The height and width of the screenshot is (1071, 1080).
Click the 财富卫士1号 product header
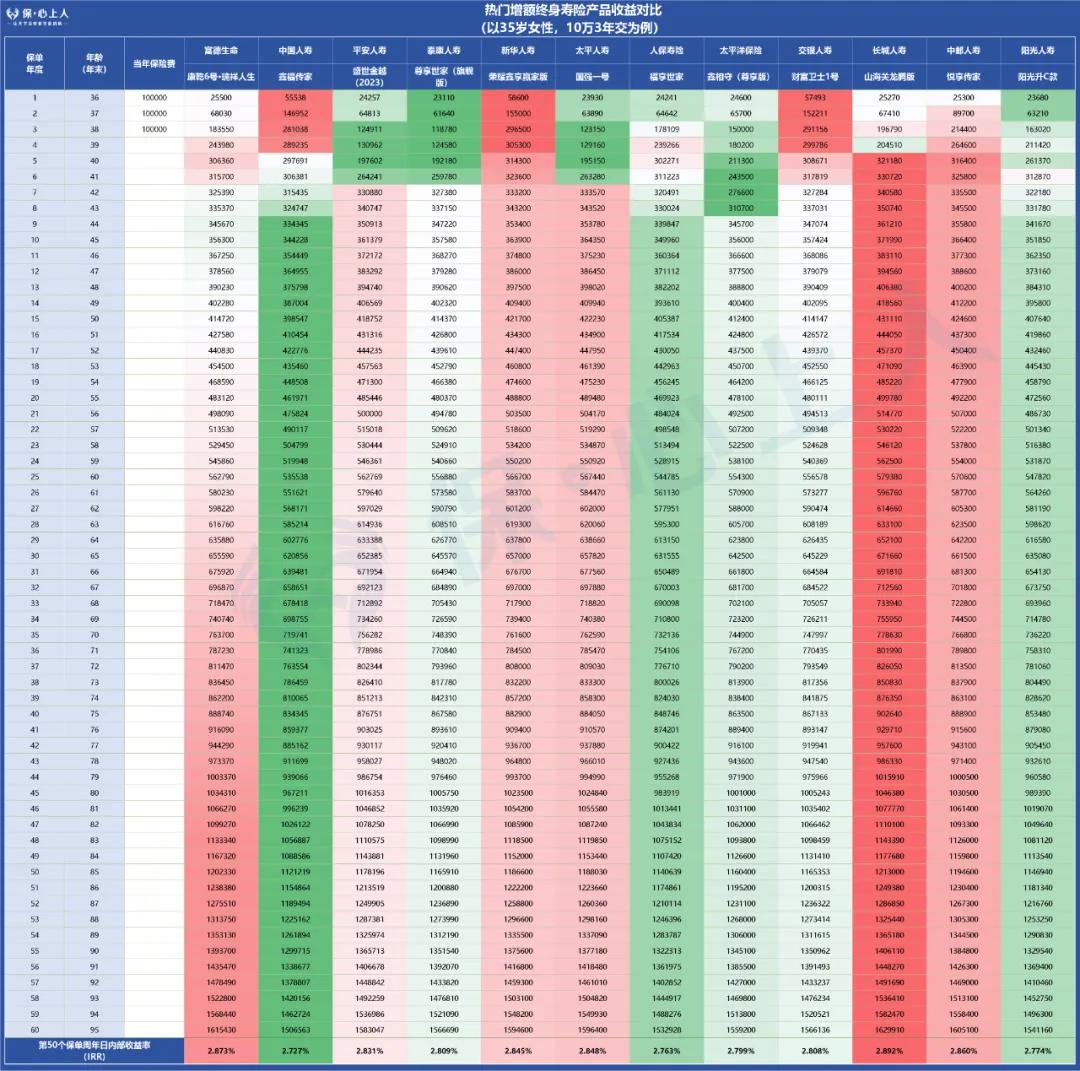(x=811, y=76)
